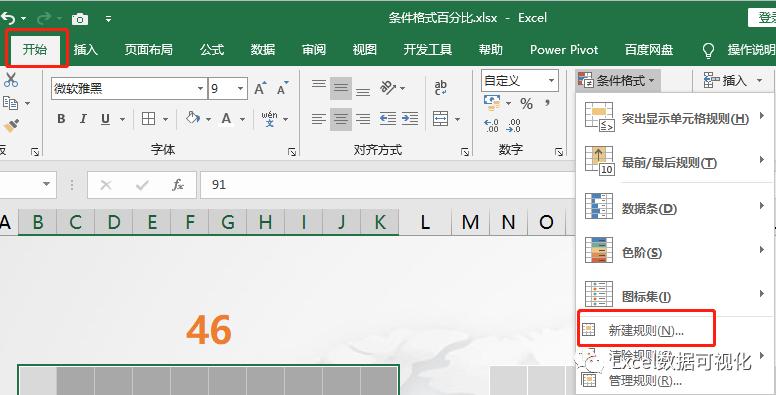Click the Format Painter brush icon
776x395 pixels.
tap(11, 125)
